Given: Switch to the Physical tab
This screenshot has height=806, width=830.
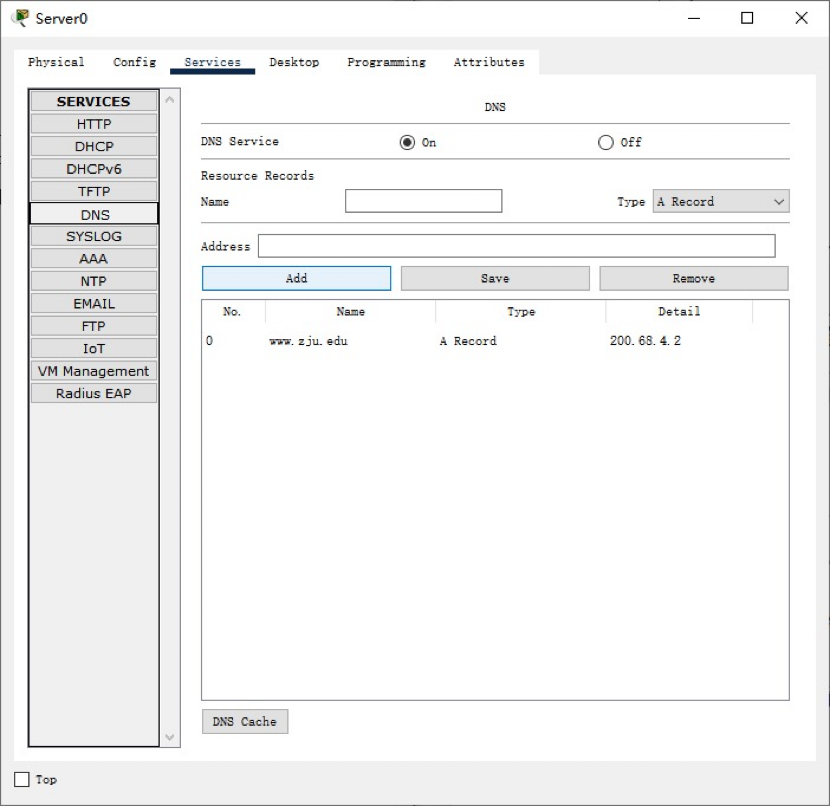Looking at the screenshot, I should (x=56, y=62).
